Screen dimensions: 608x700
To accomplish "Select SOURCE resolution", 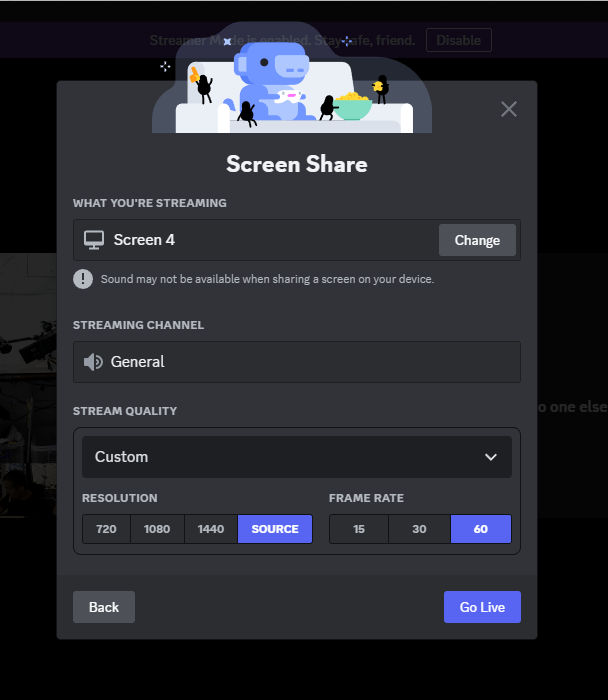I will (275, 529).
